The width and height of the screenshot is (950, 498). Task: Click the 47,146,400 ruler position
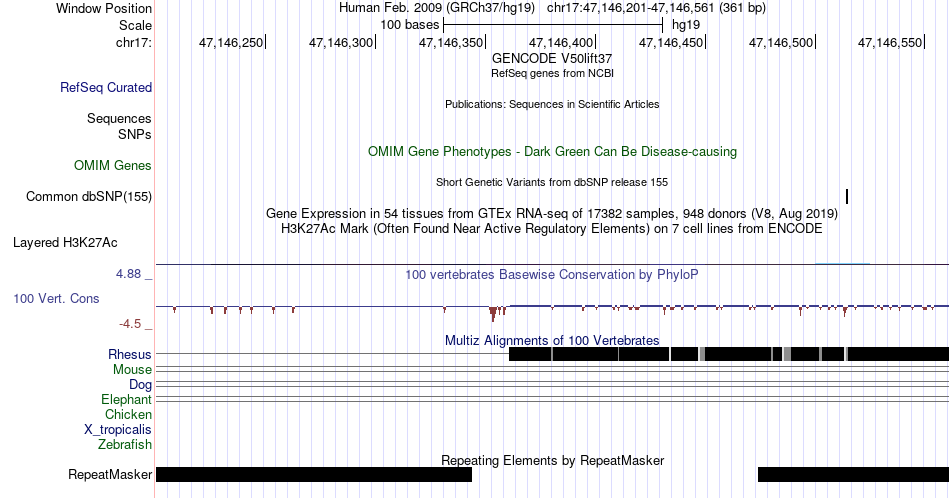tap(561, 42)
